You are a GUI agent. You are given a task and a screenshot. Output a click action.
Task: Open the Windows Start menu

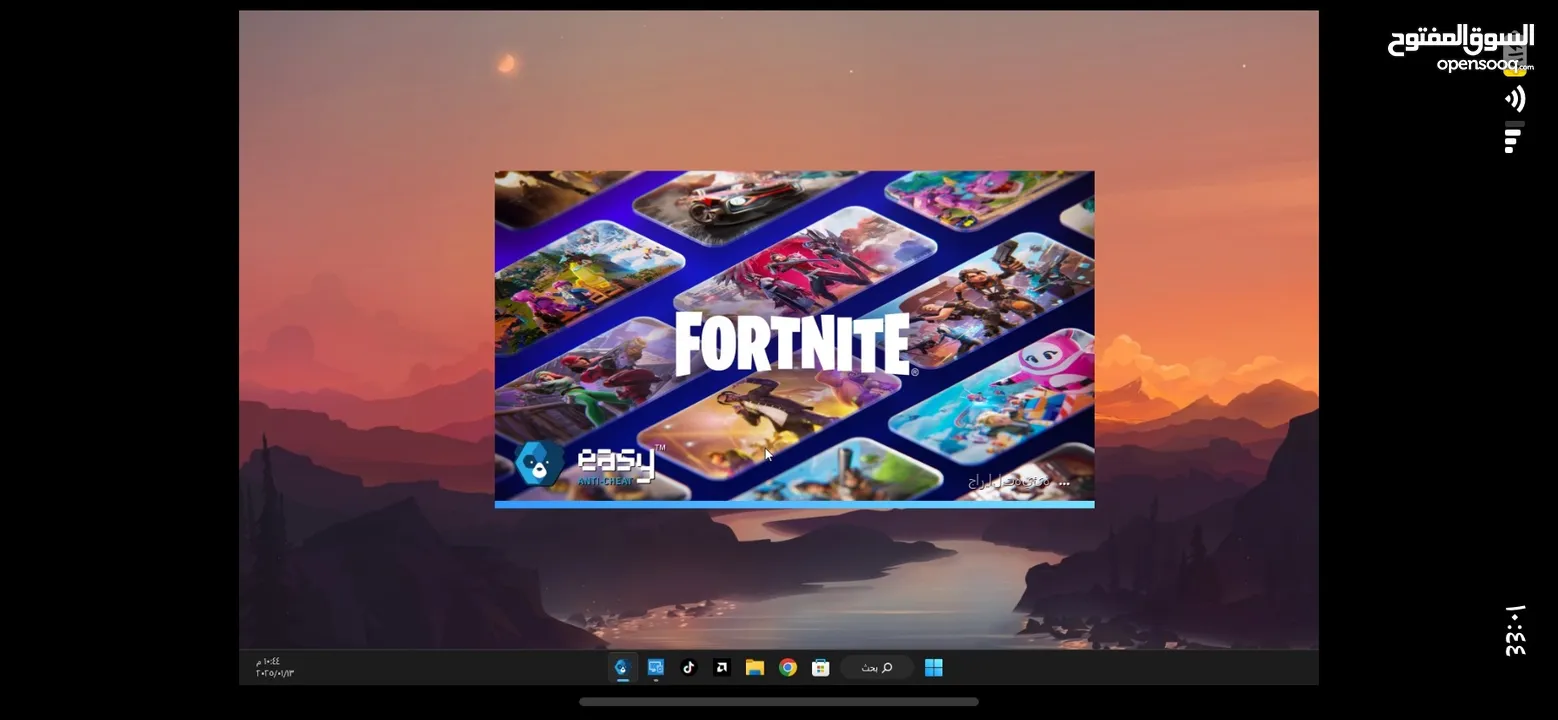click(x=934, y=667)
